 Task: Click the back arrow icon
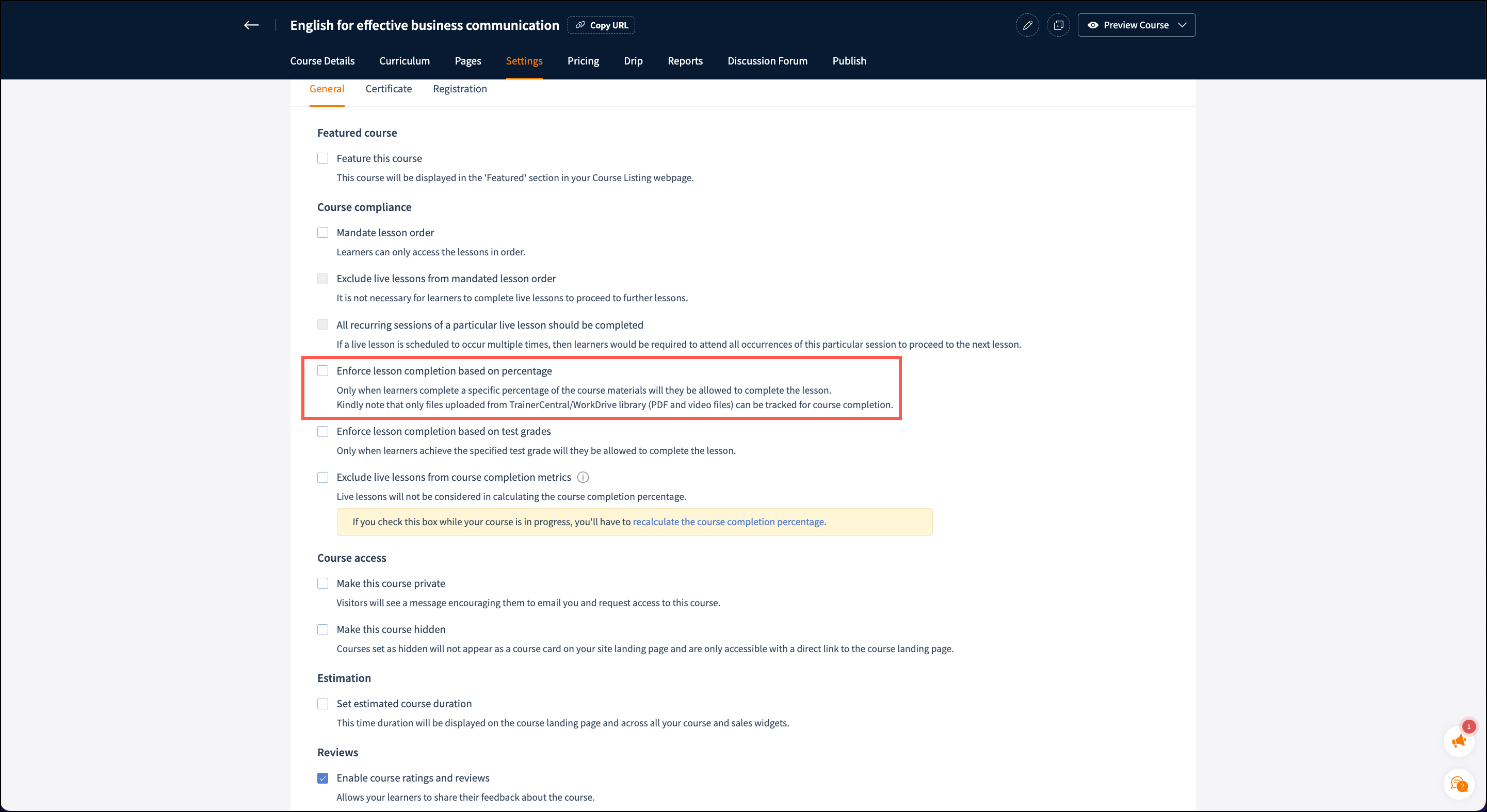click(251, 25)
